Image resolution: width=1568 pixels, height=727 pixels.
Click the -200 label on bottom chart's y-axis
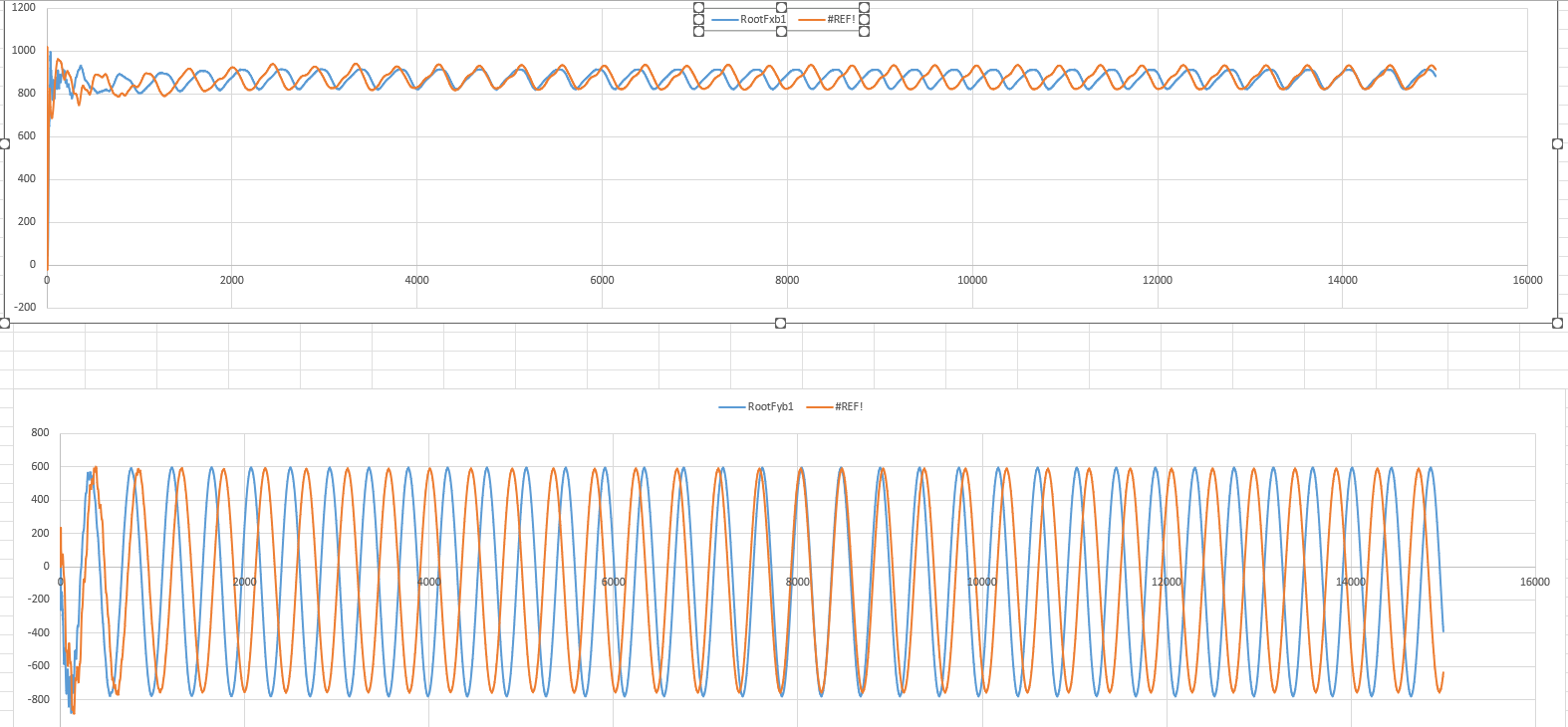coord(38,599)
